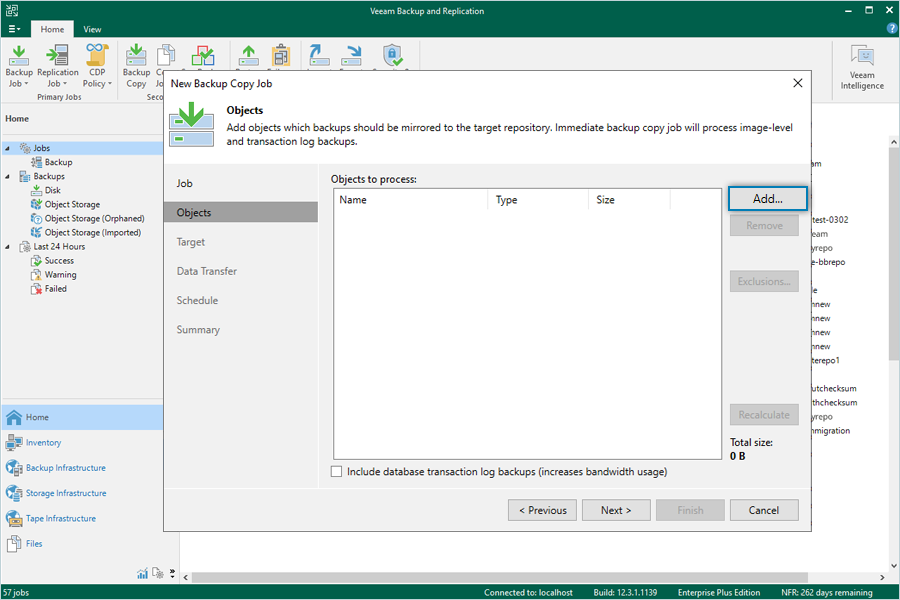Click the Exclusions... button
The height and width of the screenshot is (600, 900).
click(764, 281)
